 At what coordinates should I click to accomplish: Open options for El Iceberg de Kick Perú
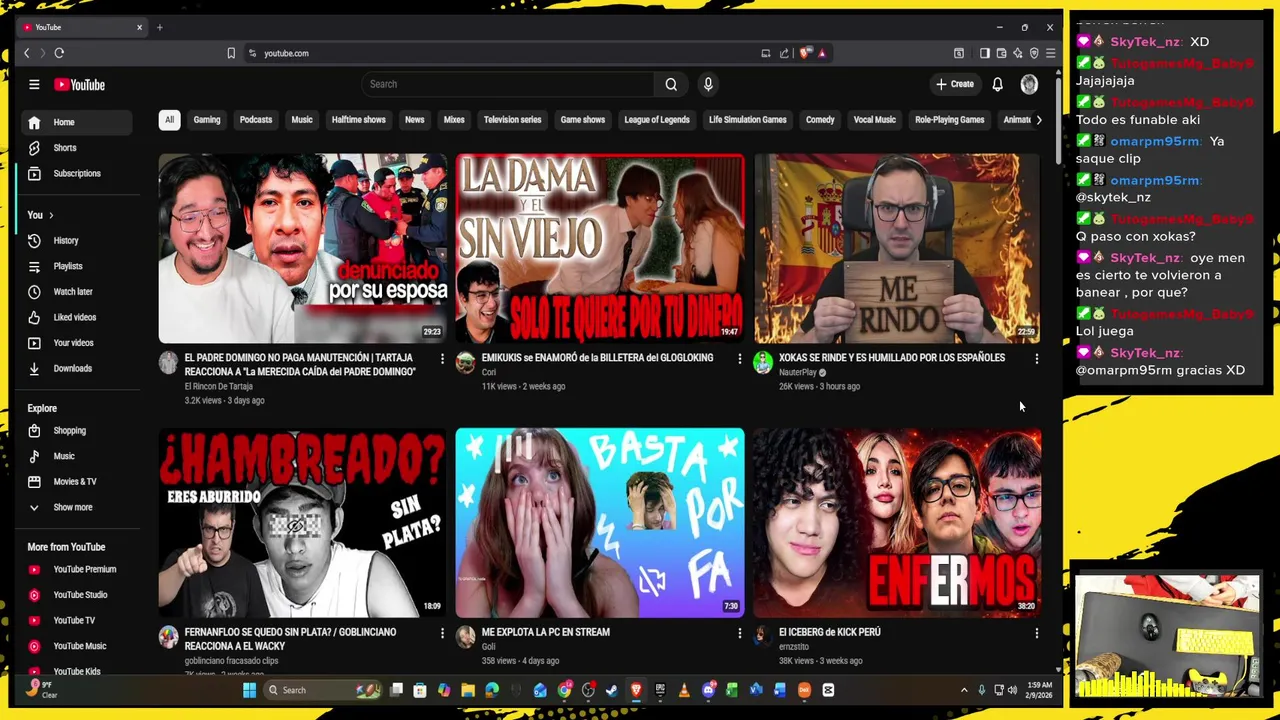(x=1037, y=633)
